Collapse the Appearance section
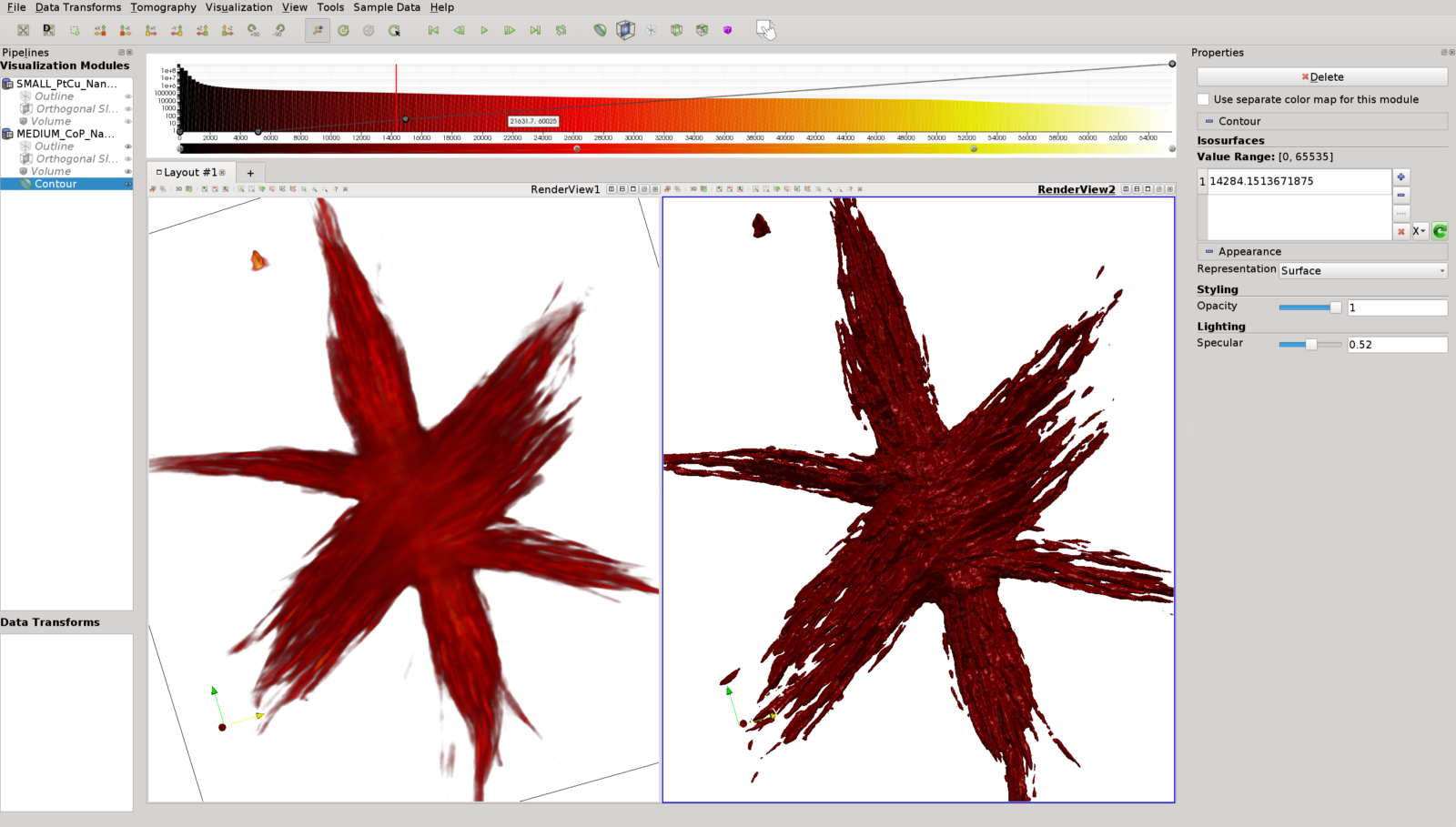 point(1208,251)
